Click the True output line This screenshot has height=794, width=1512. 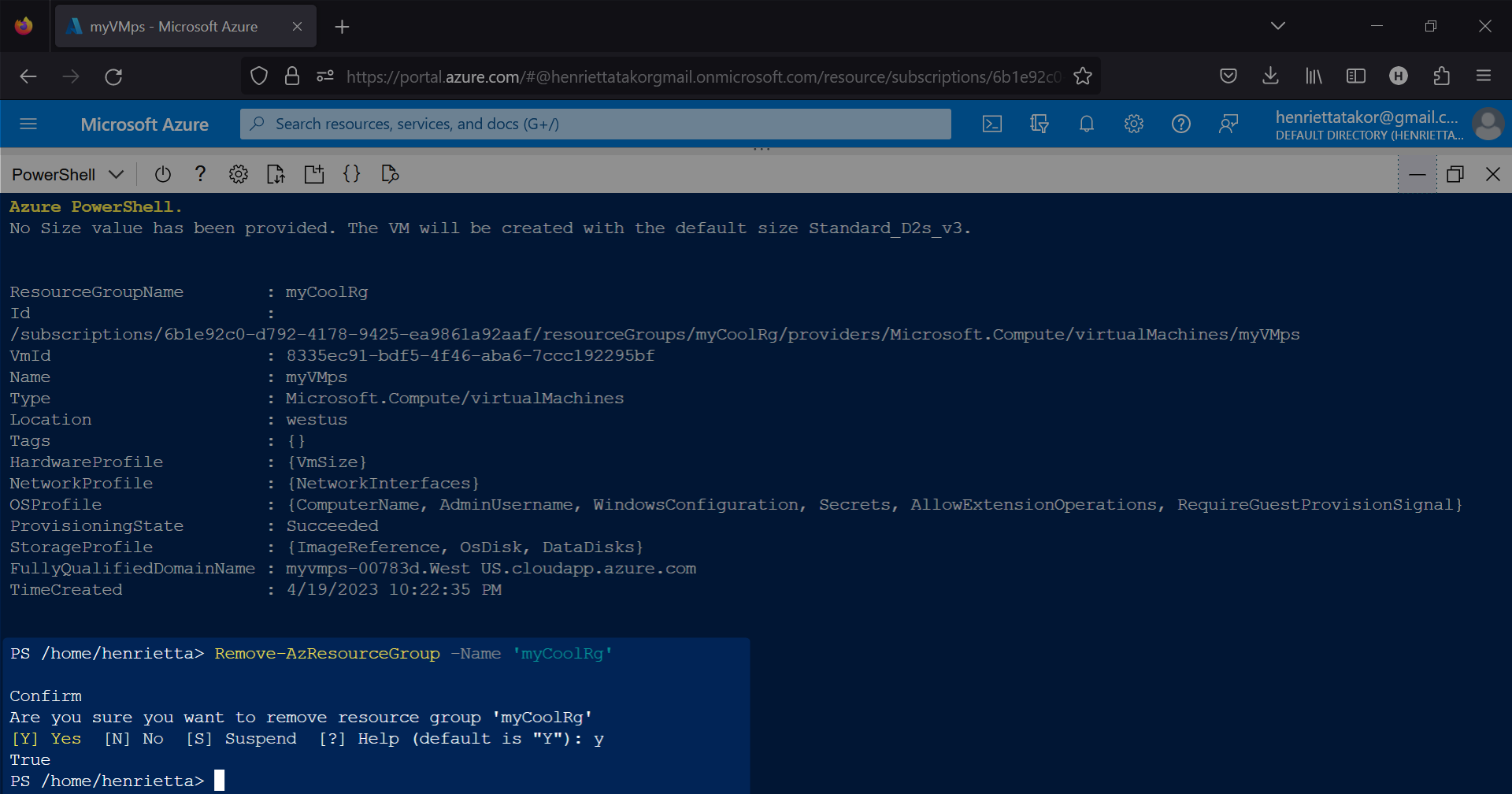coord(30,759)
